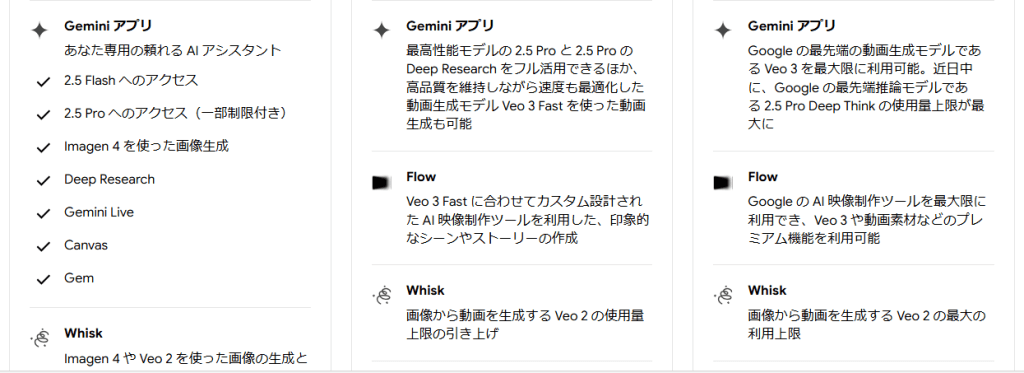The width and height of the screenshot is (1024, 373).
Task: Click the Gemini sparkle icon in middle column
Action: (x=381, y=30)
